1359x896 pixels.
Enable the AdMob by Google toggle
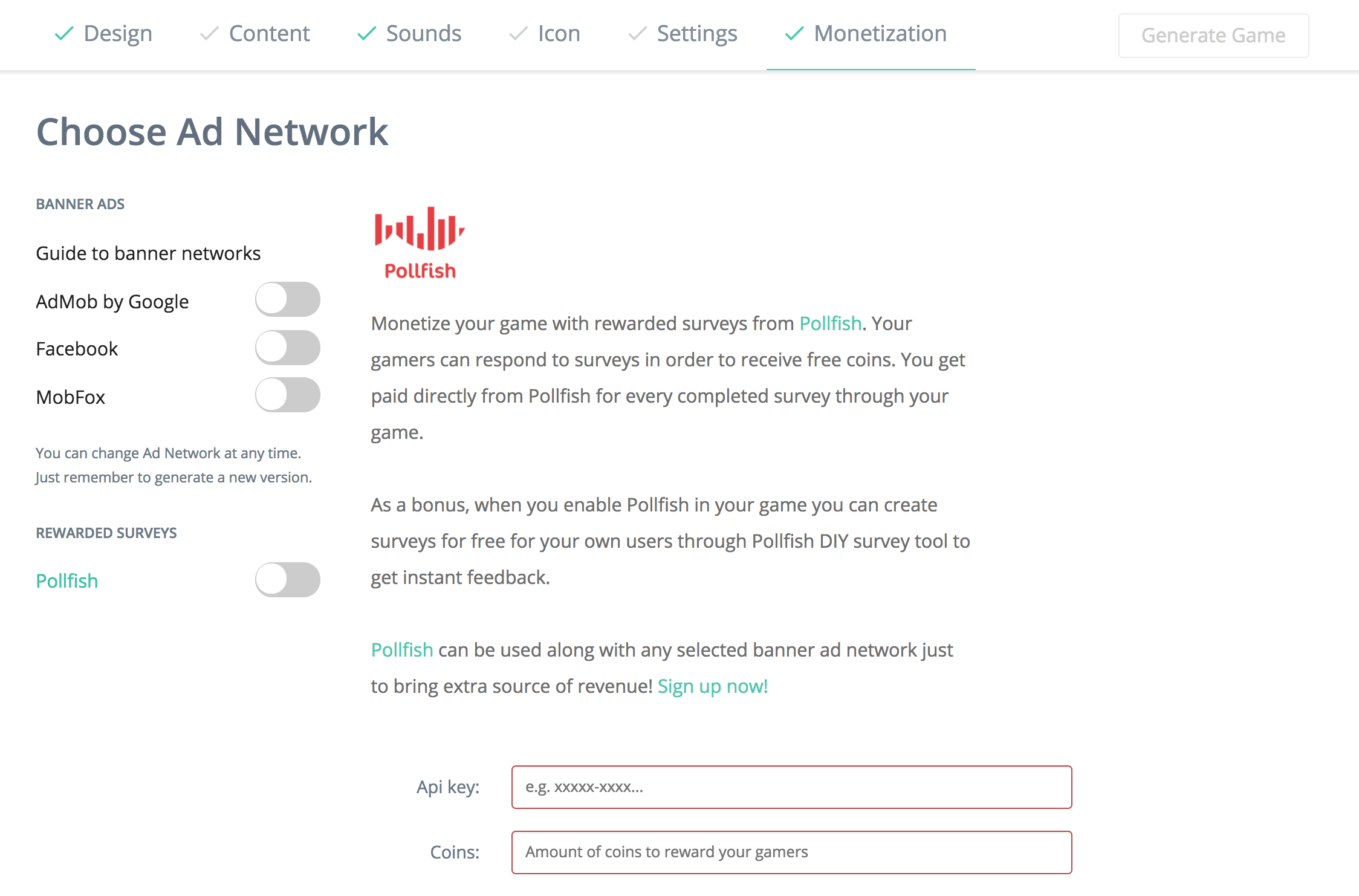tap(288, 299)
